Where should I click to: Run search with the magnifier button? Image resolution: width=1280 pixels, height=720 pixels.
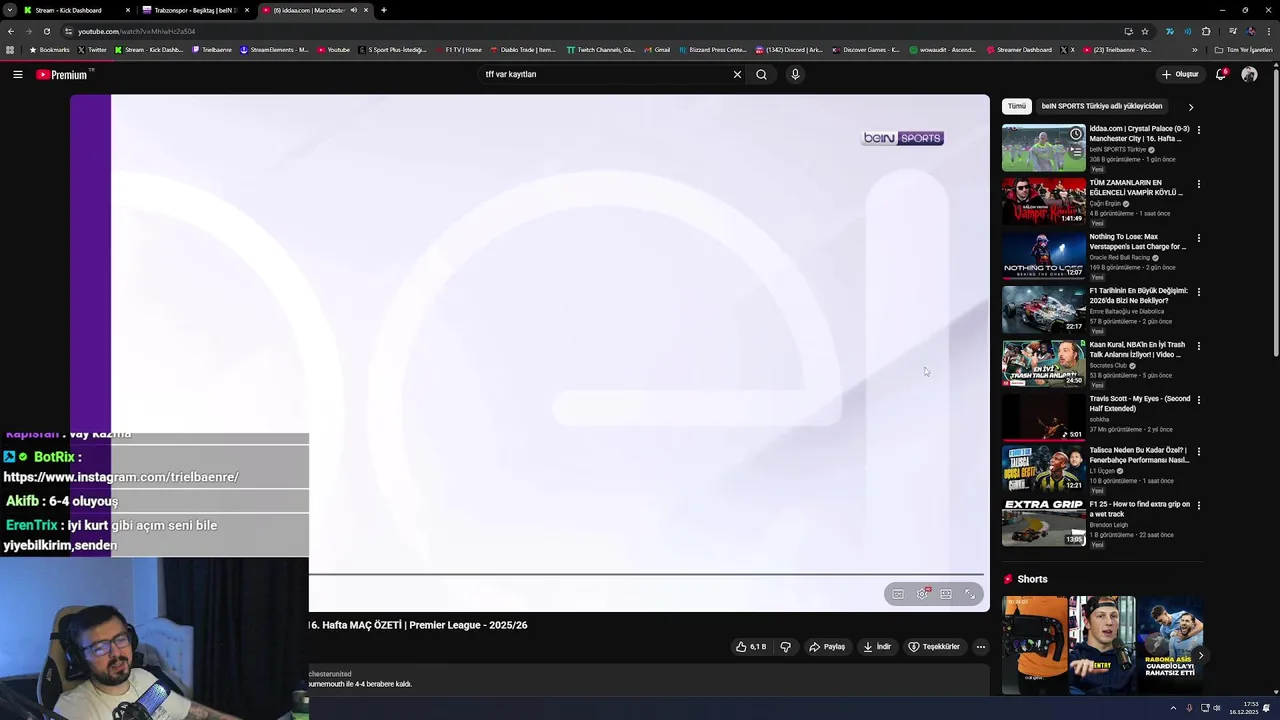coord(761,74)
